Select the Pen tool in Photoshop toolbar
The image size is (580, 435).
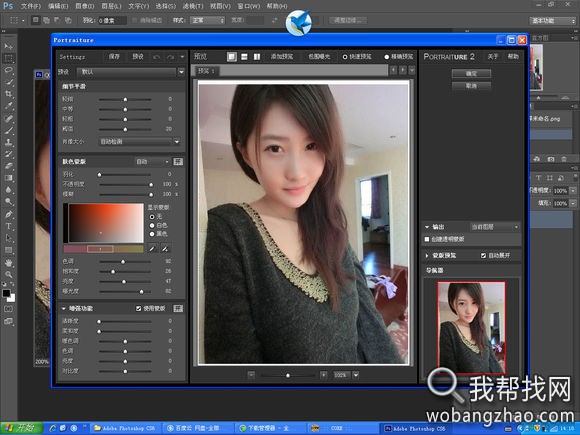point(9,214)
